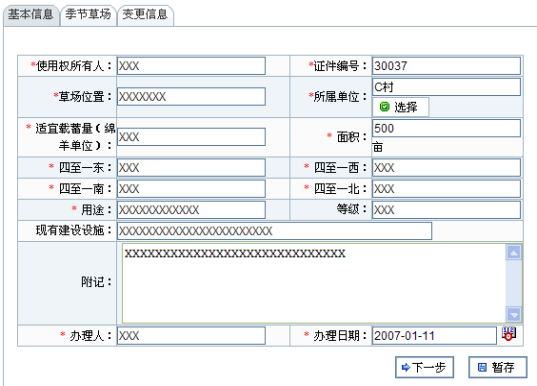
Task: Focus the 四至一西 input field
Action: point(446,167)
